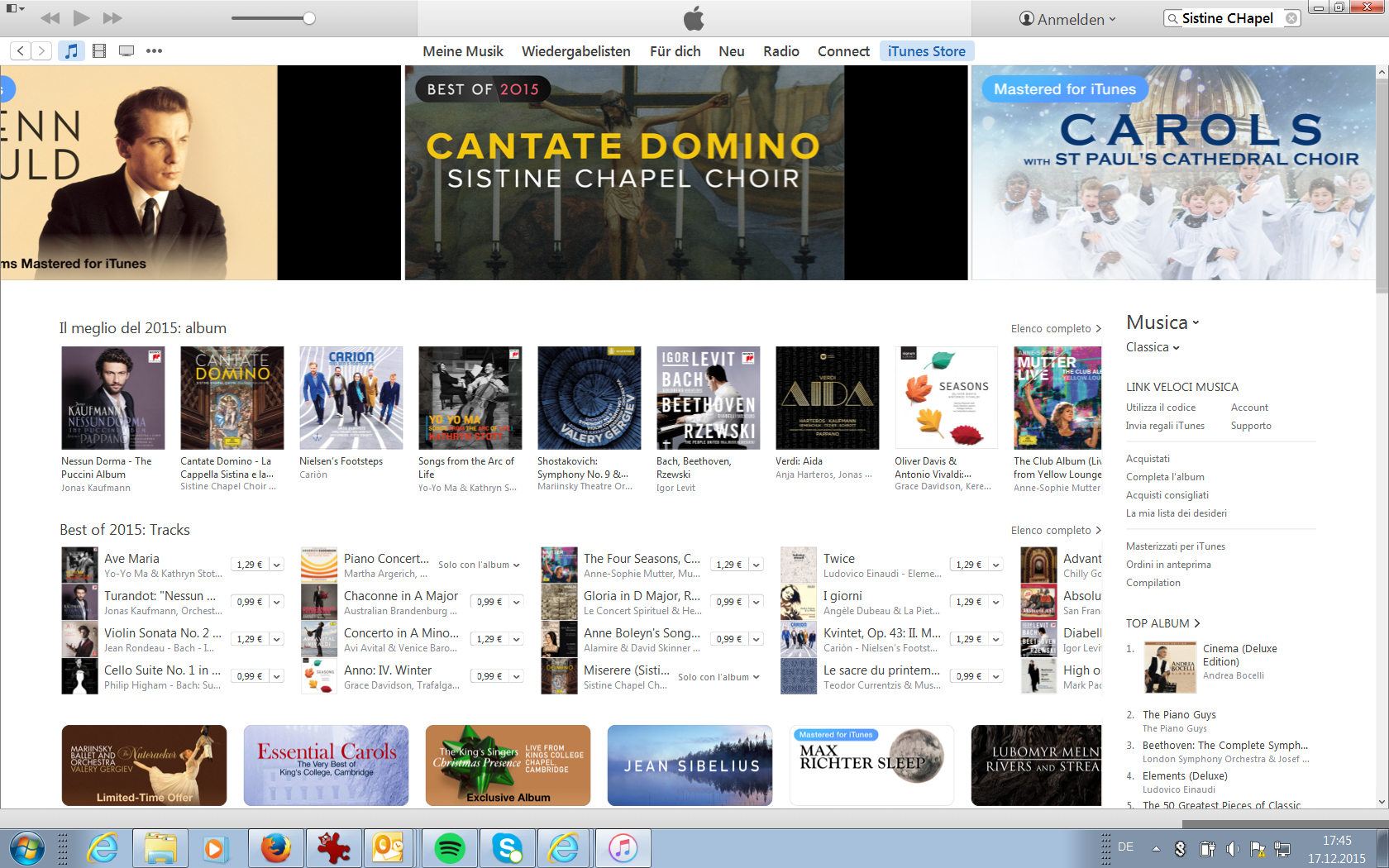Open options arrow for Violin Sonata No. 2
The image size is (1389, 868).
277,639
